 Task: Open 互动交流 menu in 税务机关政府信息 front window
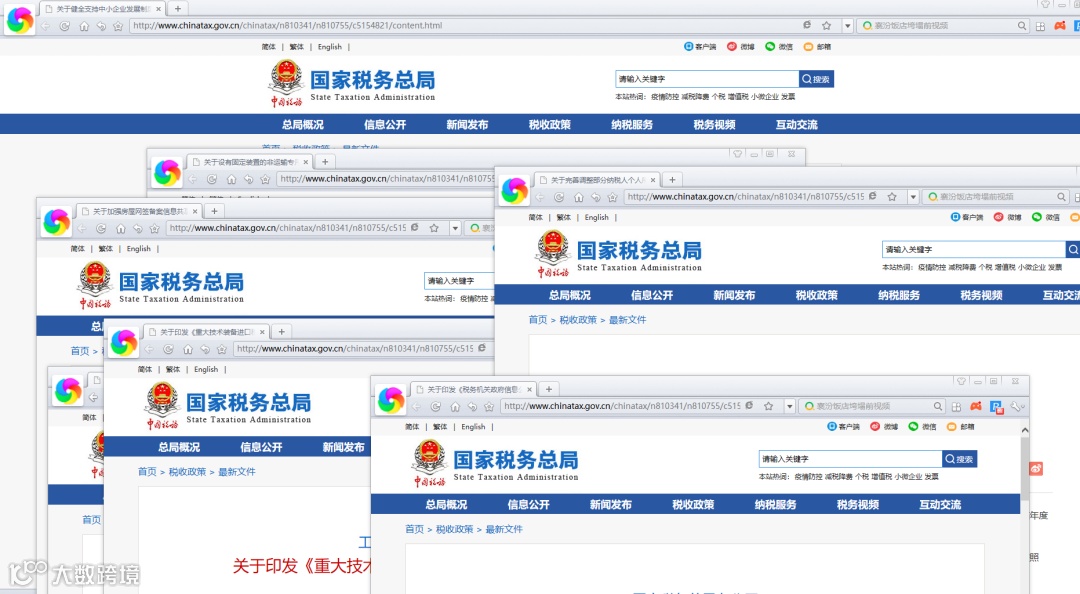pyautogui.click(x=939, y=504)
